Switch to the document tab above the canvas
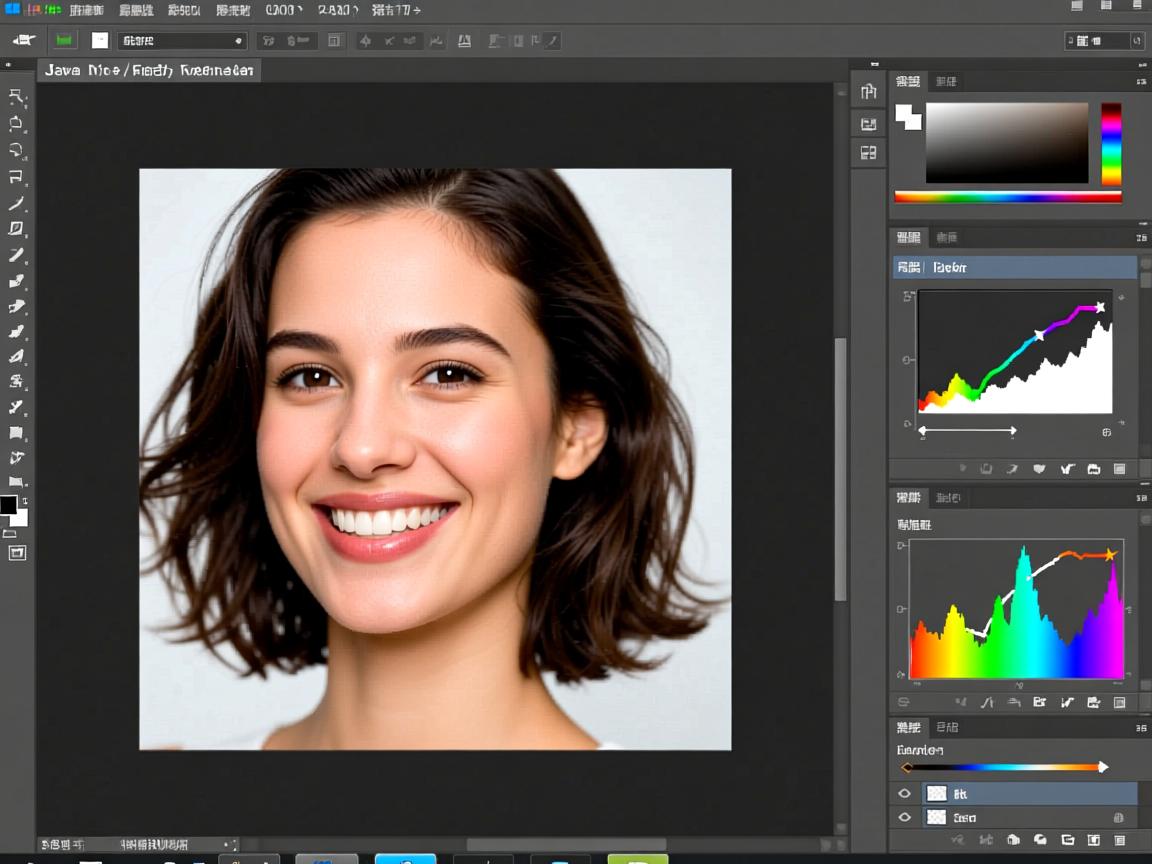The image size is (1152, 864). point(149,70)
